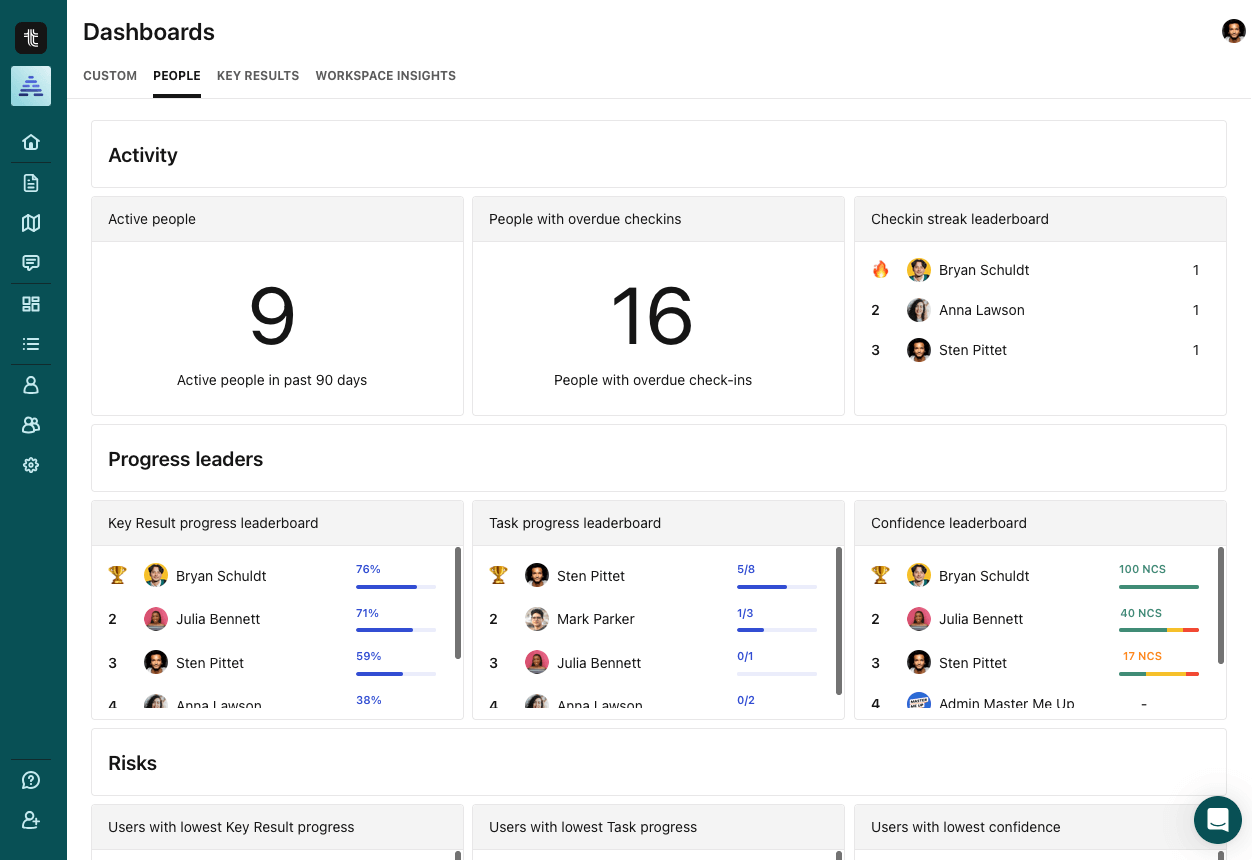The height and width of the screenshot is (860, 1252).
Task: Open the folded map icon in sidebar
Action: point(31,223)
